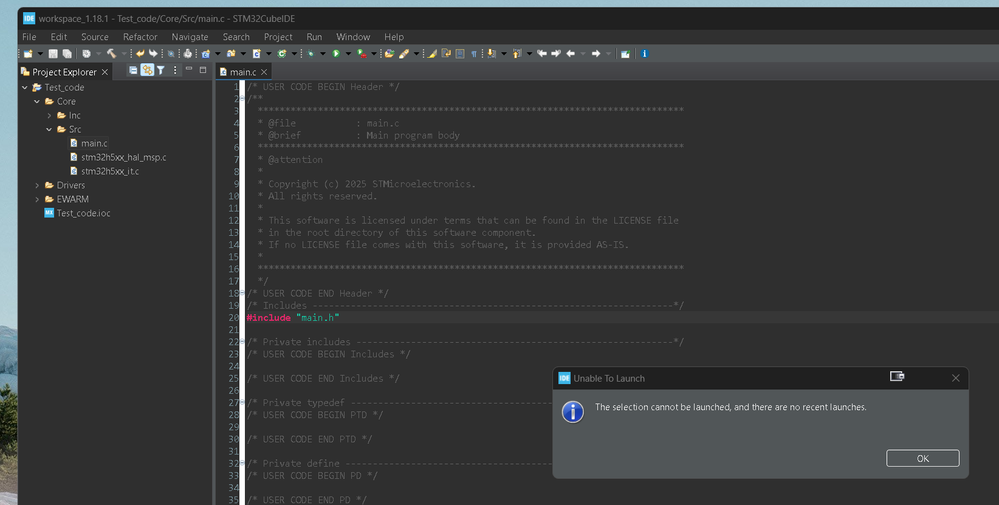Click the Back navigation arrow

[571, 53]
